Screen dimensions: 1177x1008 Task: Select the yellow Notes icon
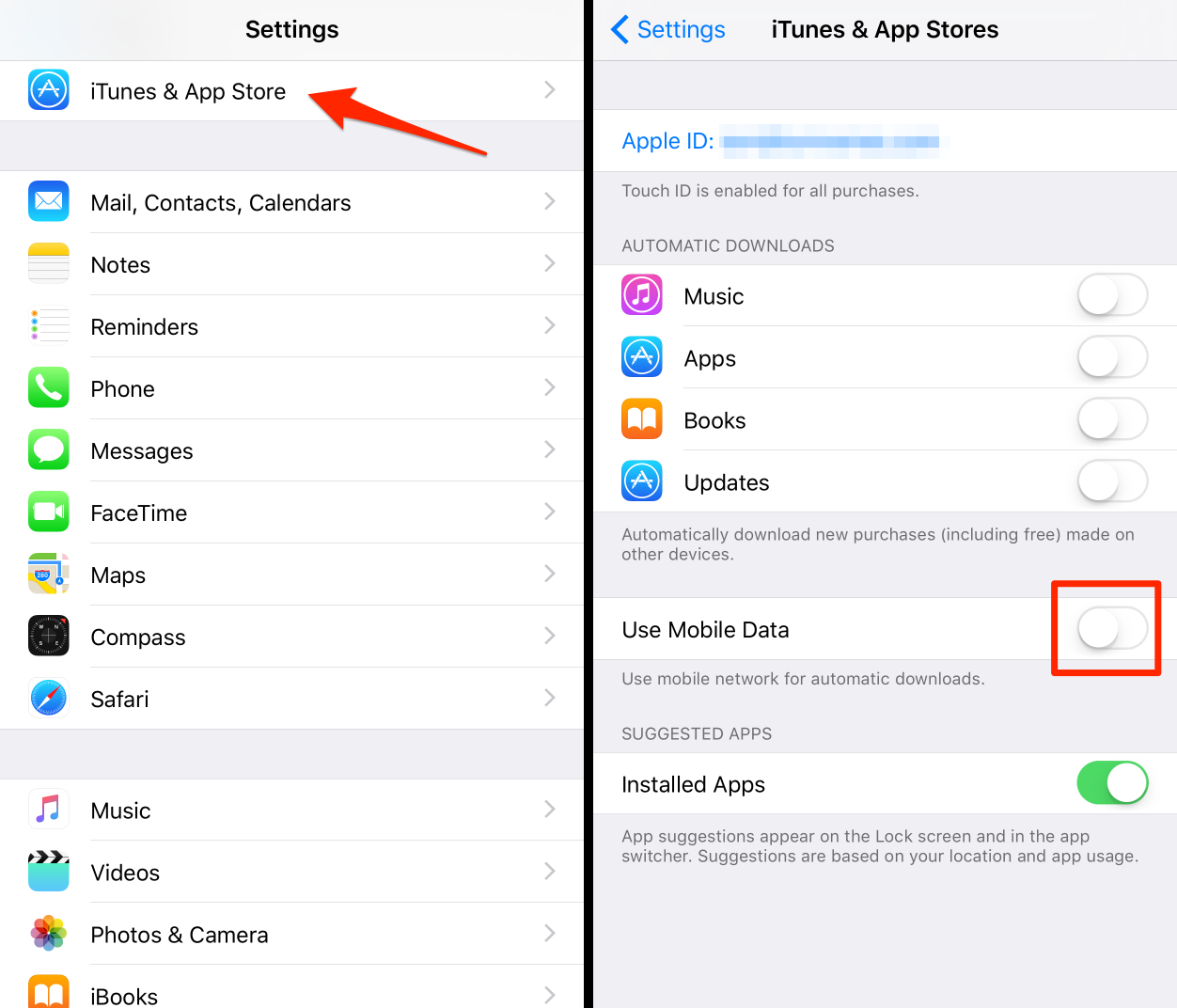49,263
